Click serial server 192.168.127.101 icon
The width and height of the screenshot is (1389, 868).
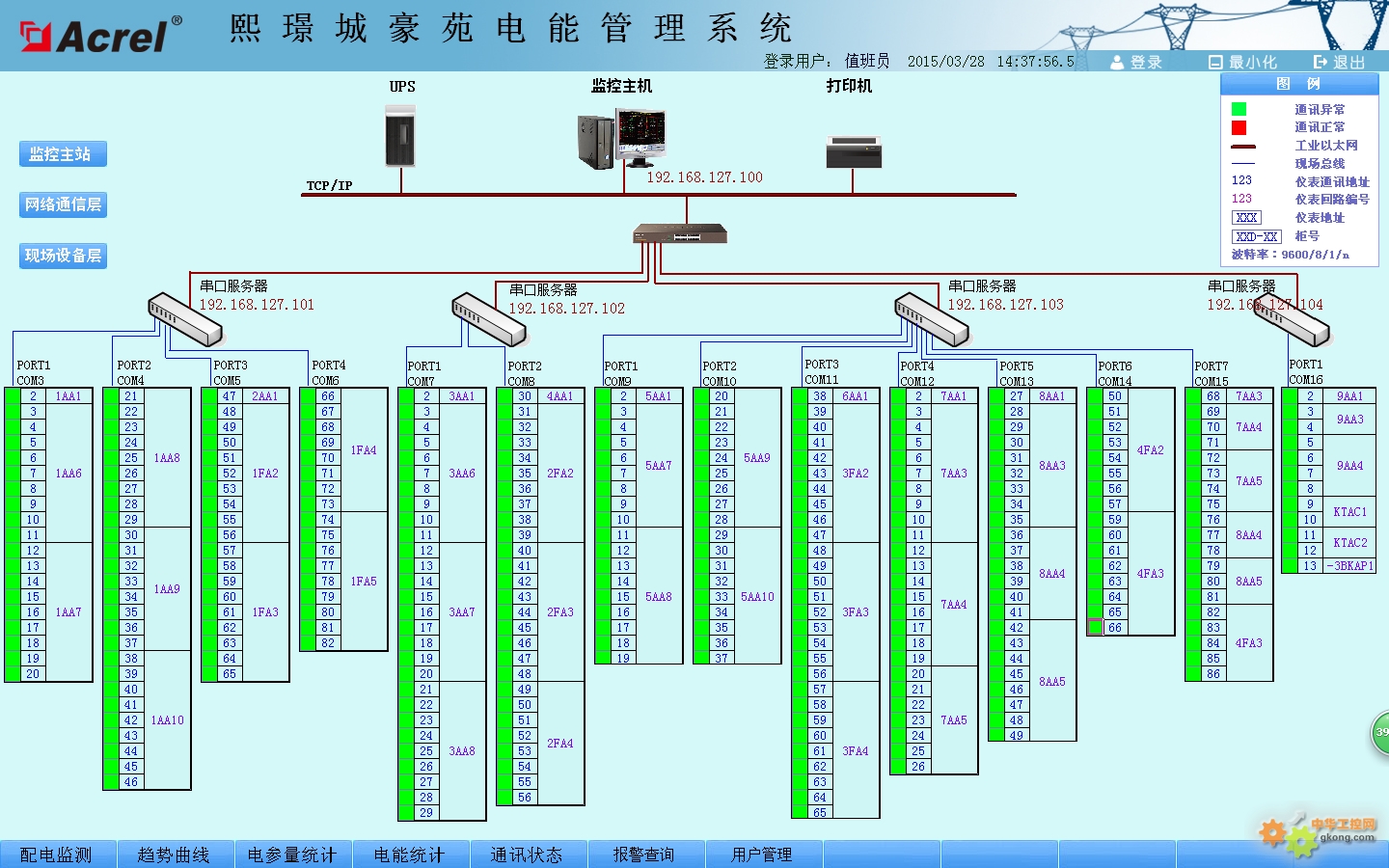click(x=185, y=320)
